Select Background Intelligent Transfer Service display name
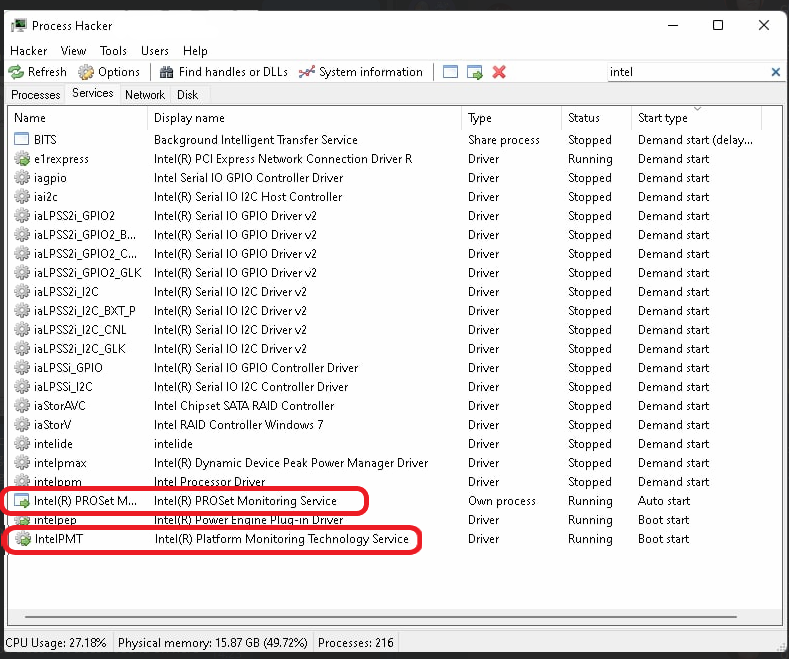This screenshot has height=659, width=789. pyautogui.click(x=256, y=139)
